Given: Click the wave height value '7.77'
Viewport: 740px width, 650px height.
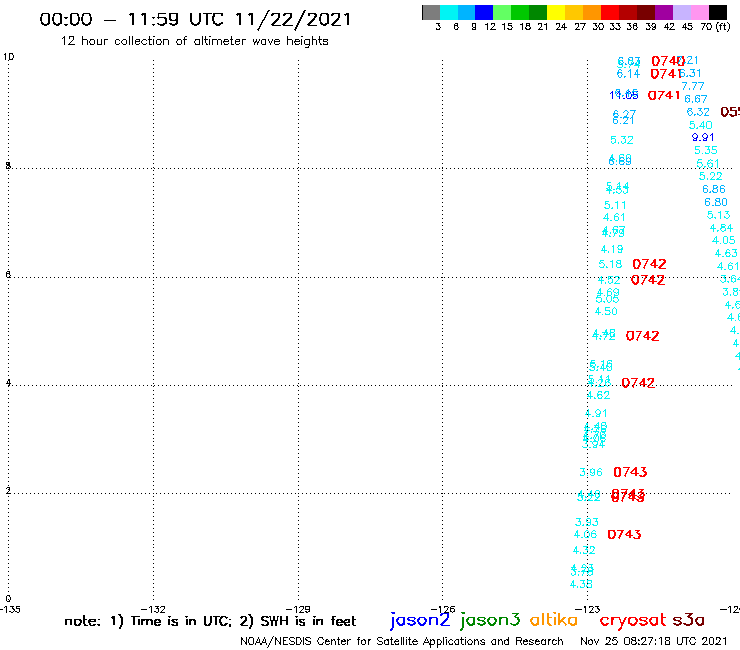Looking at the screenshot, I should coord(693,86).
